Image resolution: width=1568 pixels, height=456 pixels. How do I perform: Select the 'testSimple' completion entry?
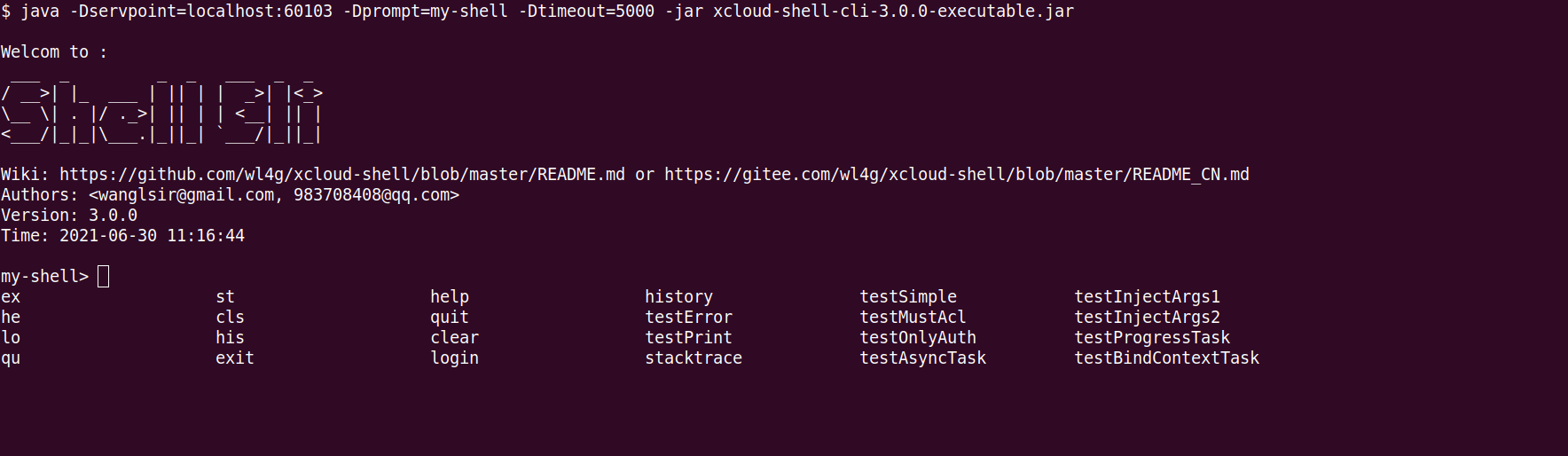[908, 297]
